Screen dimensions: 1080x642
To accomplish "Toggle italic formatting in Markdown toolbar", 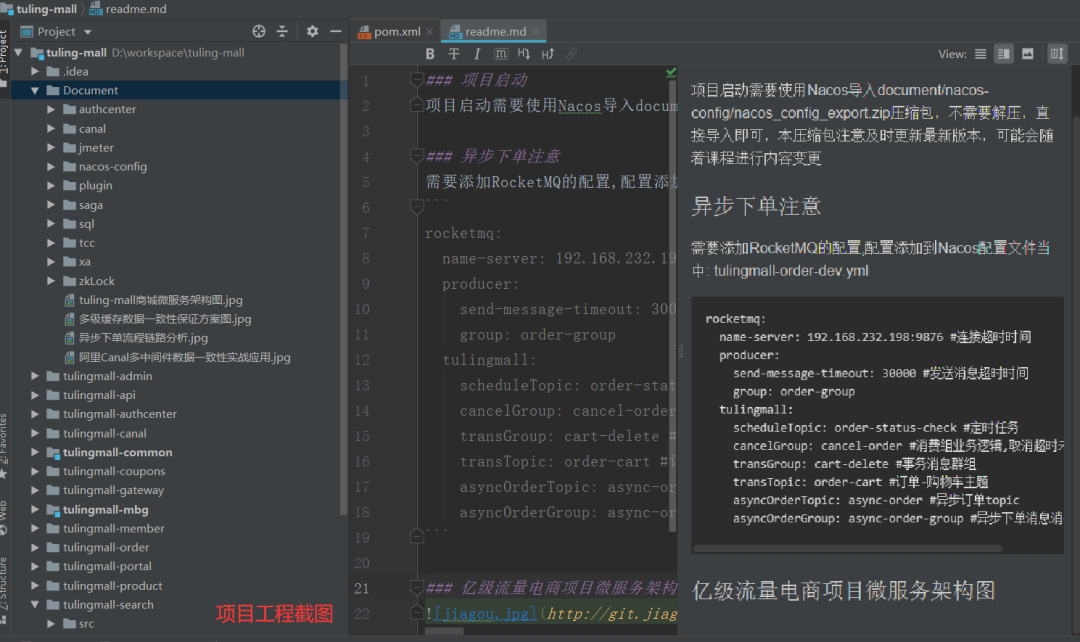I will pyautogui.click(x=477, y=54).
